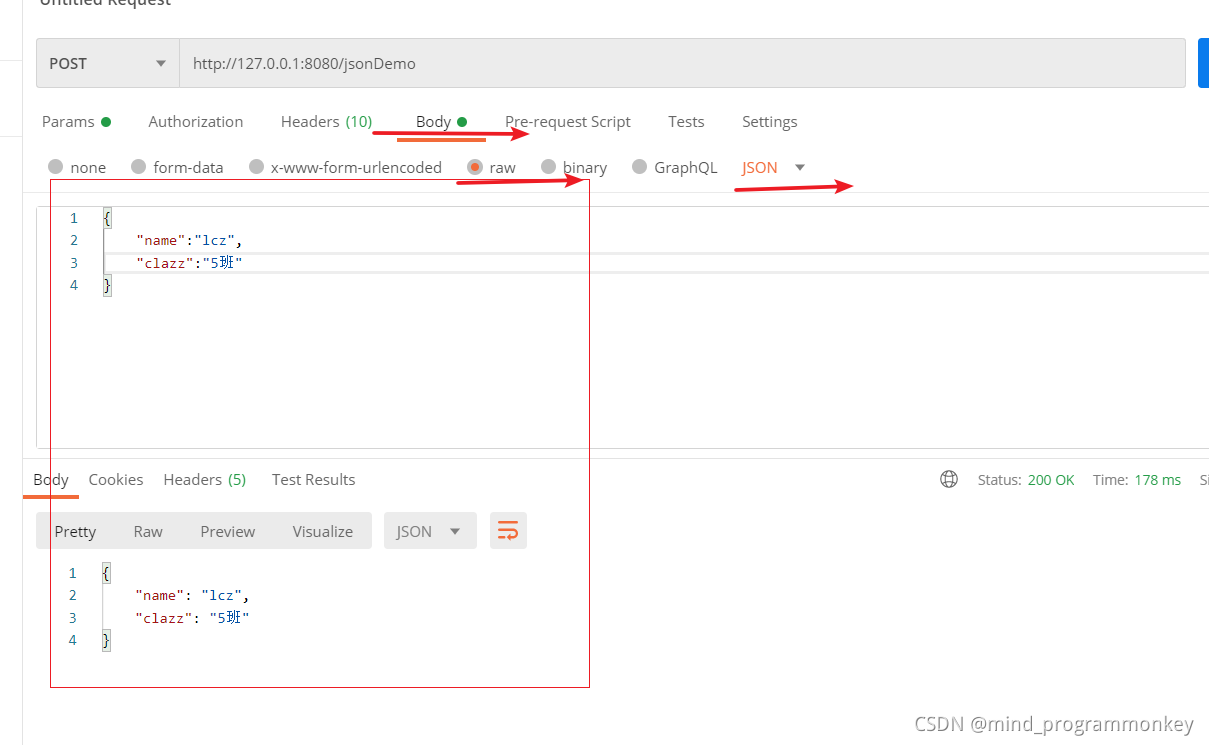Switch to the request Body tab
Viewport: 1209px width, 745px height.
(x=441, y=122)
